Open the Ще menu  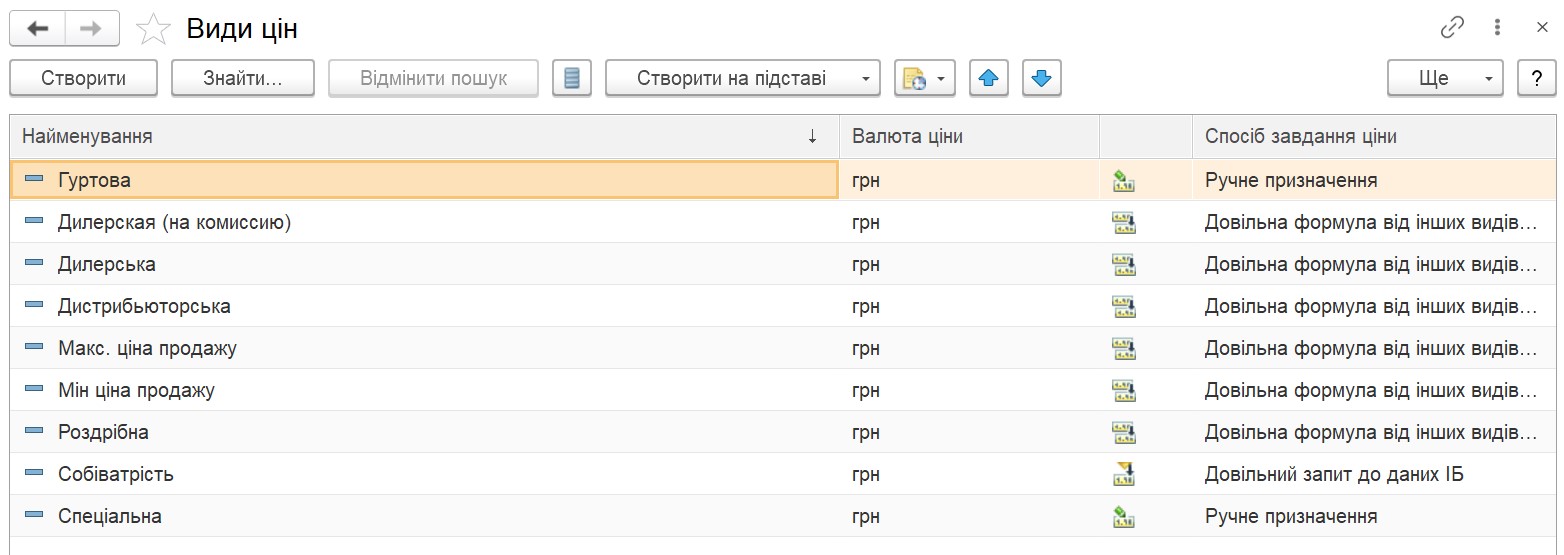point(1446,78)
